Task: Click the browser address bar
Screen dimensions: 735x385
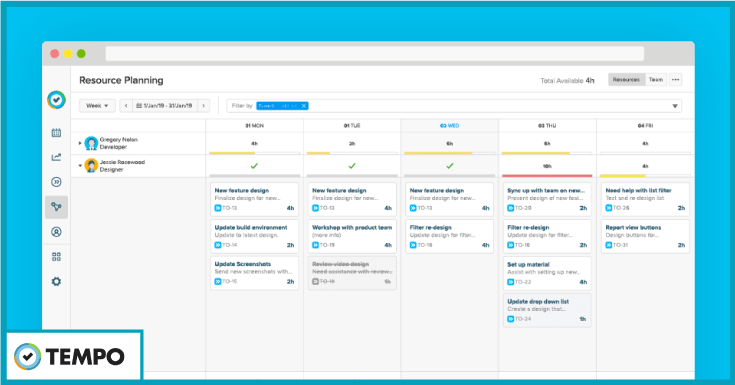Action: (x=375, y=53)
